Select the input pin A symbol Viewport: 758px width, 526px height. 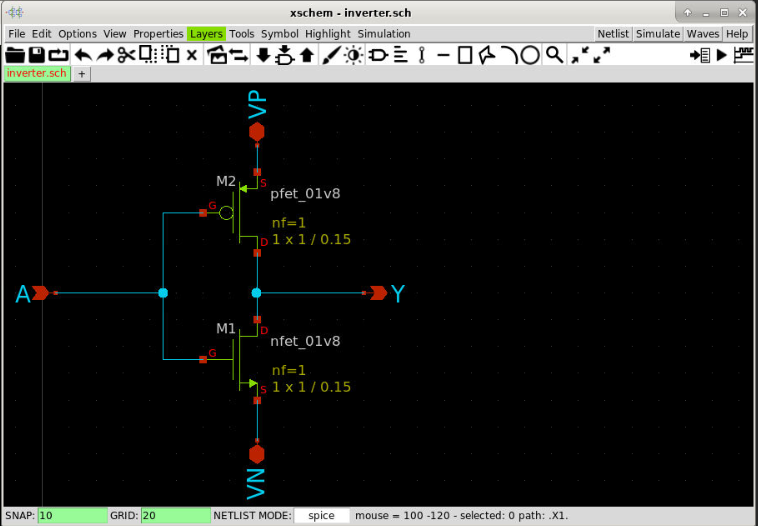click(41, 293)
